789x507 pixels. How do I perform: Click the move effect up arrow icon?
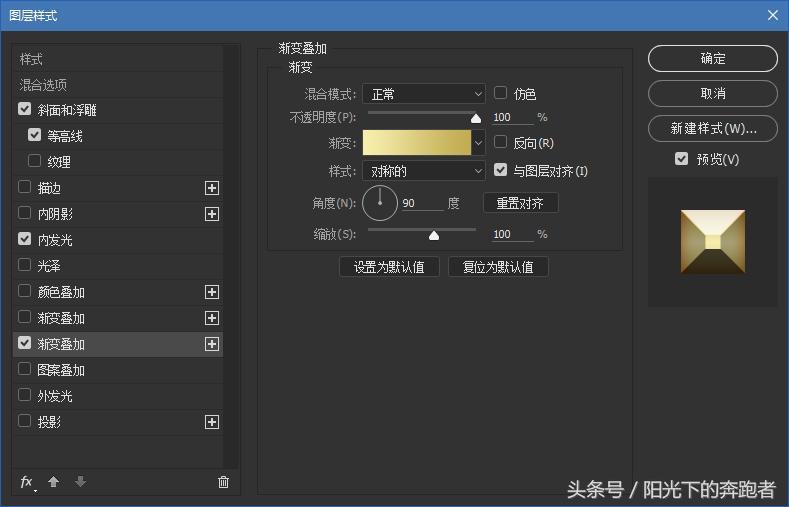click(53, 482)
